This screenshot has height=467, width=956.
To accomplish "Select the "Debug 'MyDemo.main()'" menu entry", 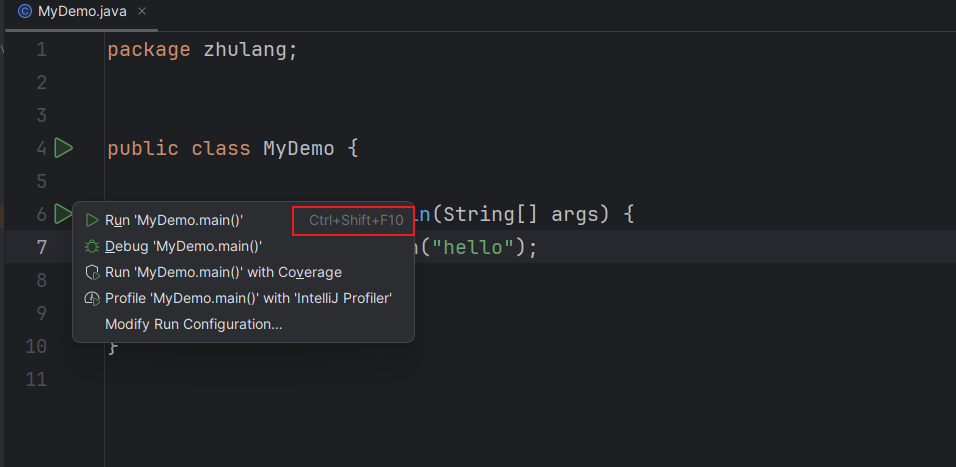I will click(183, 246).
